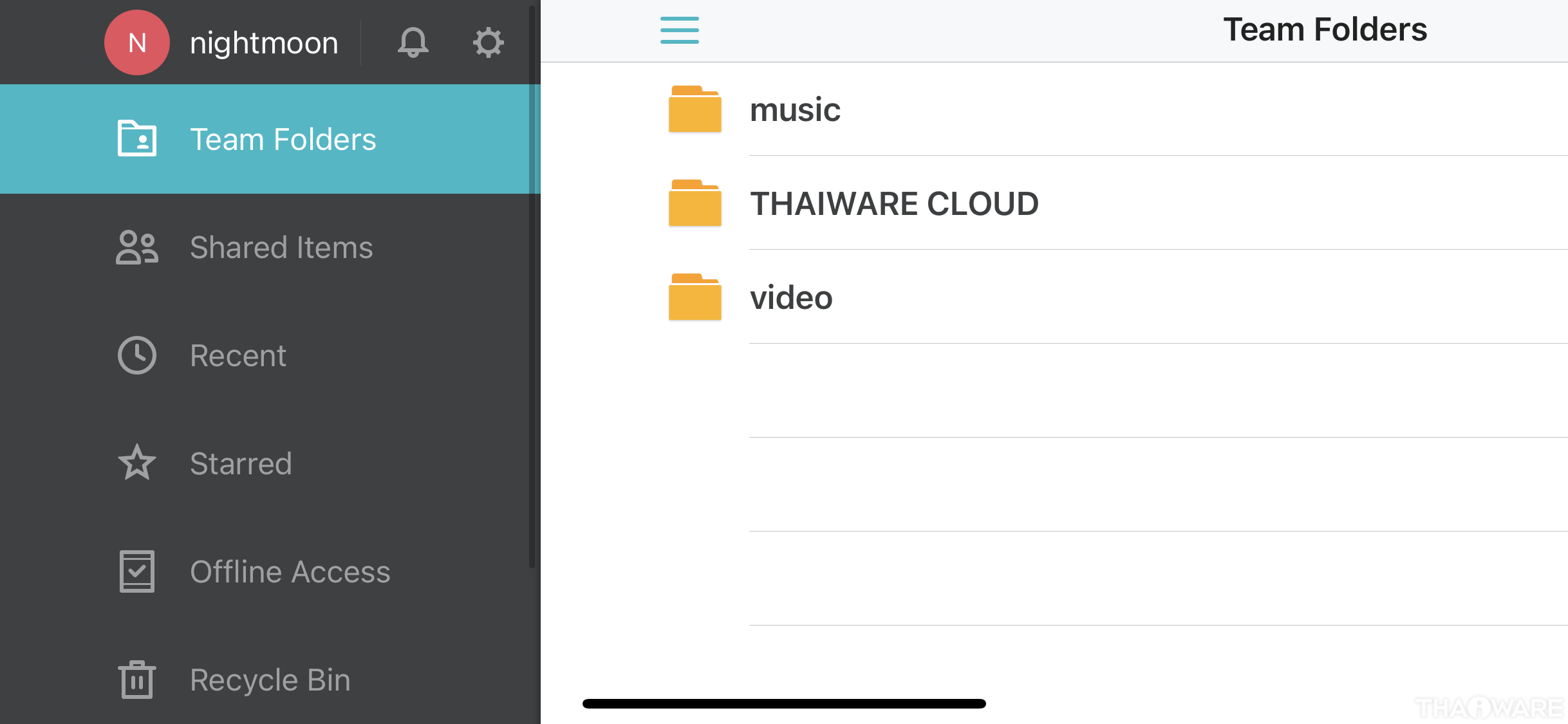The height and width of the screenshot is (724, 1568).
Task: Click the Starred star icon
Action: tap(137, 463)
